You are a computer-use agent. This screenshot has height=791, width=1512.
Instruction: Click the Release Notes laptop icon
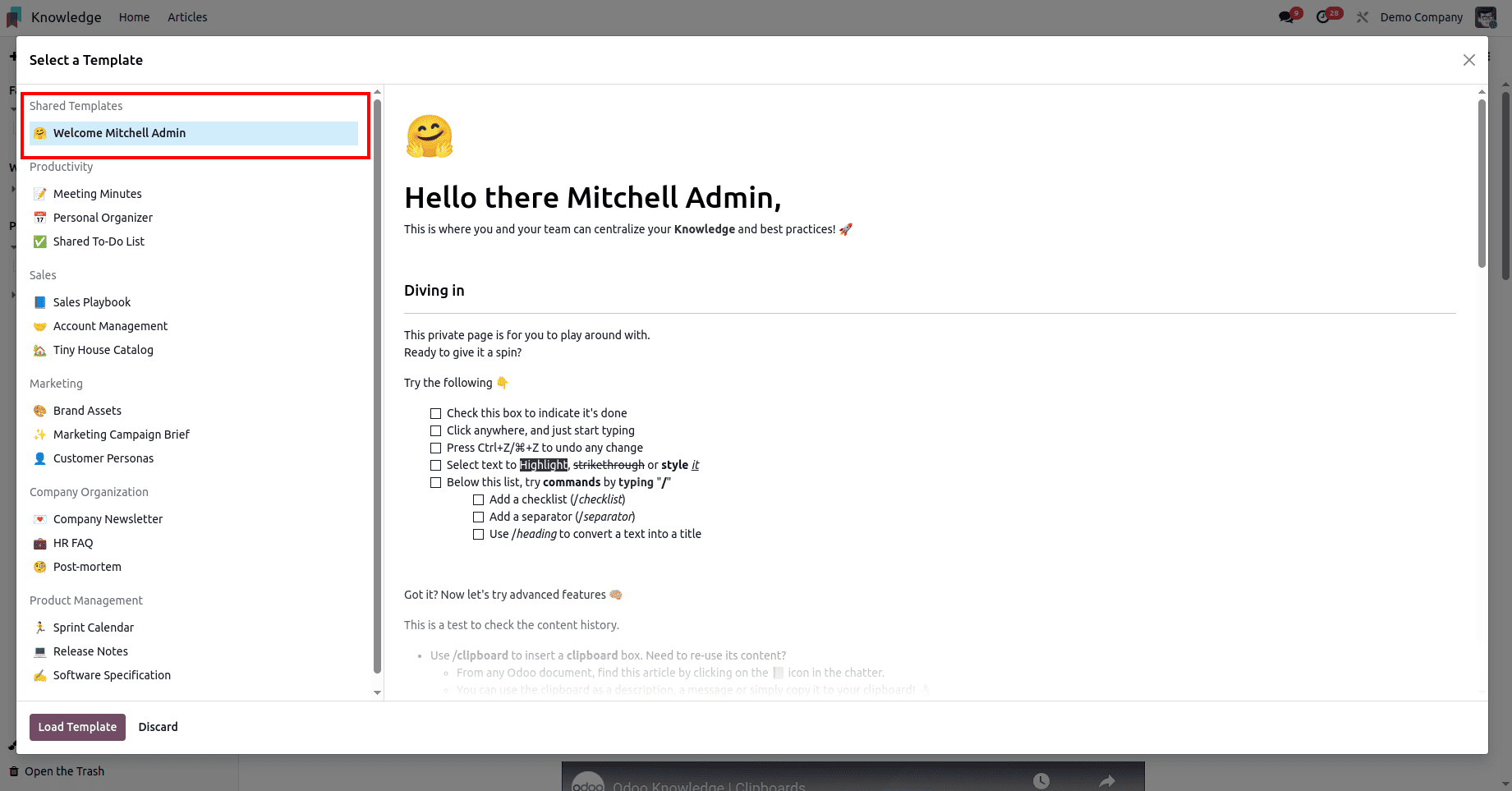(39, 651)
